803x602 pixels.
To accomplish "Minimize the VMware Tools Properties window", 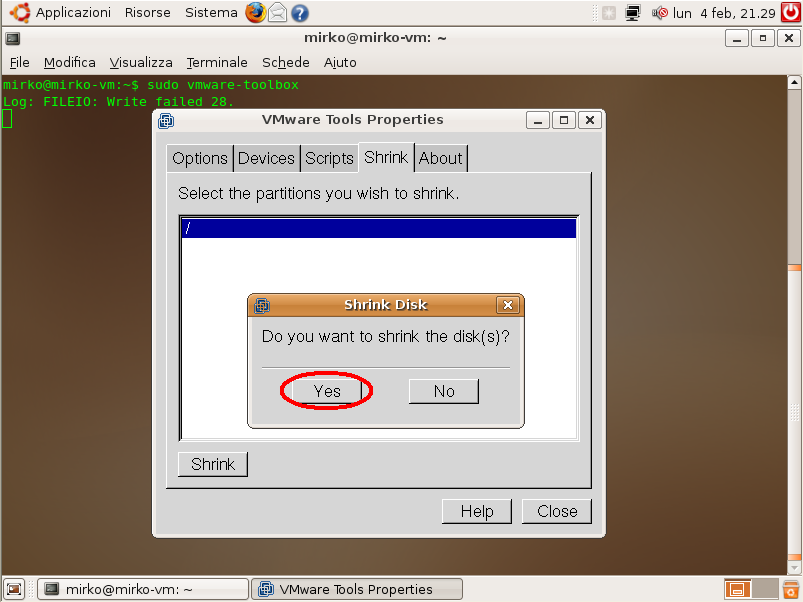I will pos(538,120).
